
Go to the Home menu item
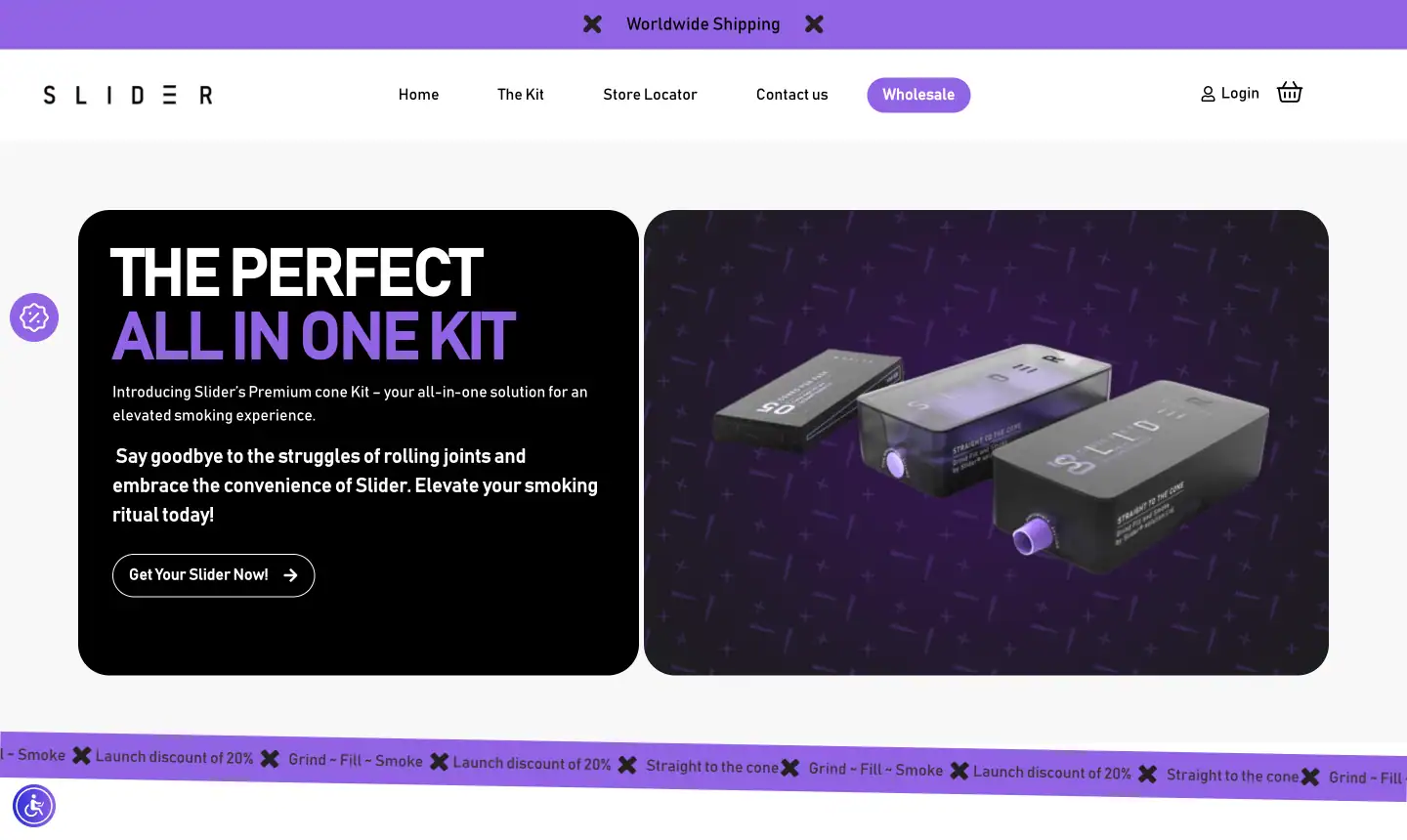point(418,95)
